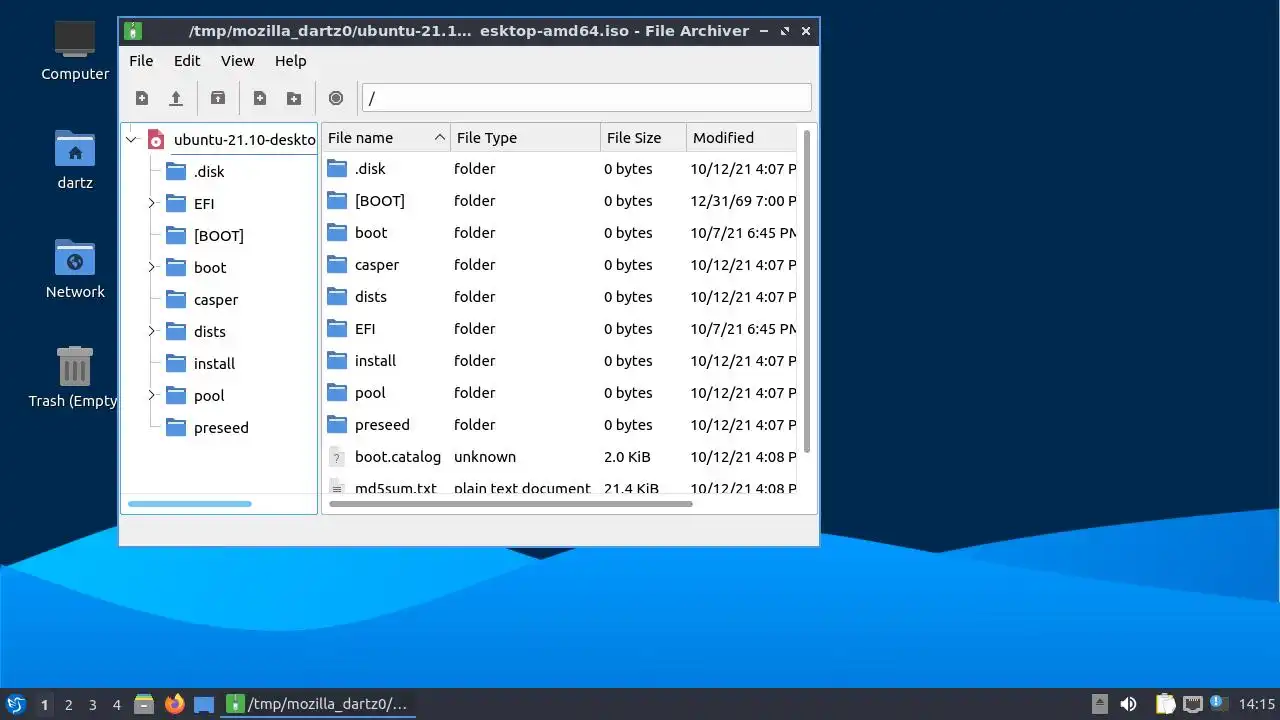Click the Extract archive box icon
1280x720 pixels.
[218, 98]
